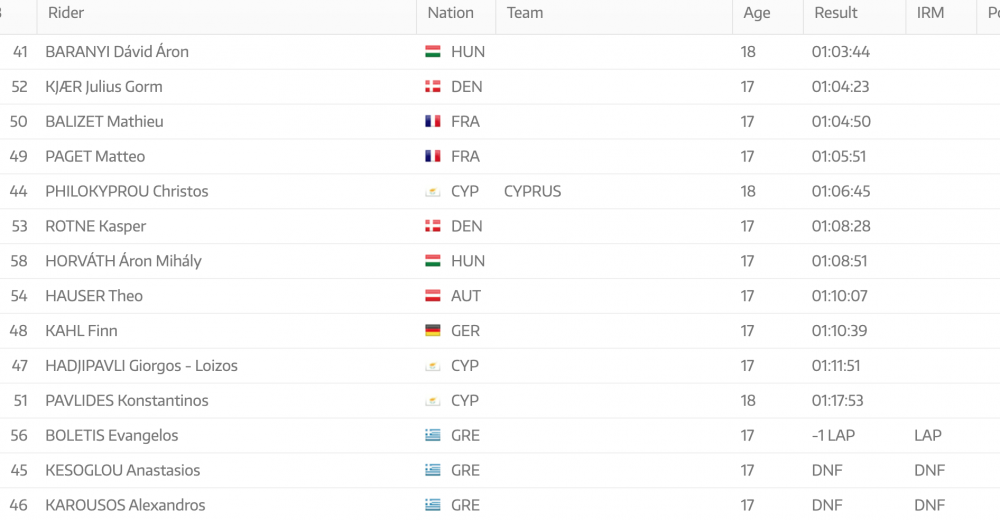Click the Cyprus flag beside PHILOKYPROU Christos
The height and width of the screenshot is (520, 1000).
[x=433, y=192]
